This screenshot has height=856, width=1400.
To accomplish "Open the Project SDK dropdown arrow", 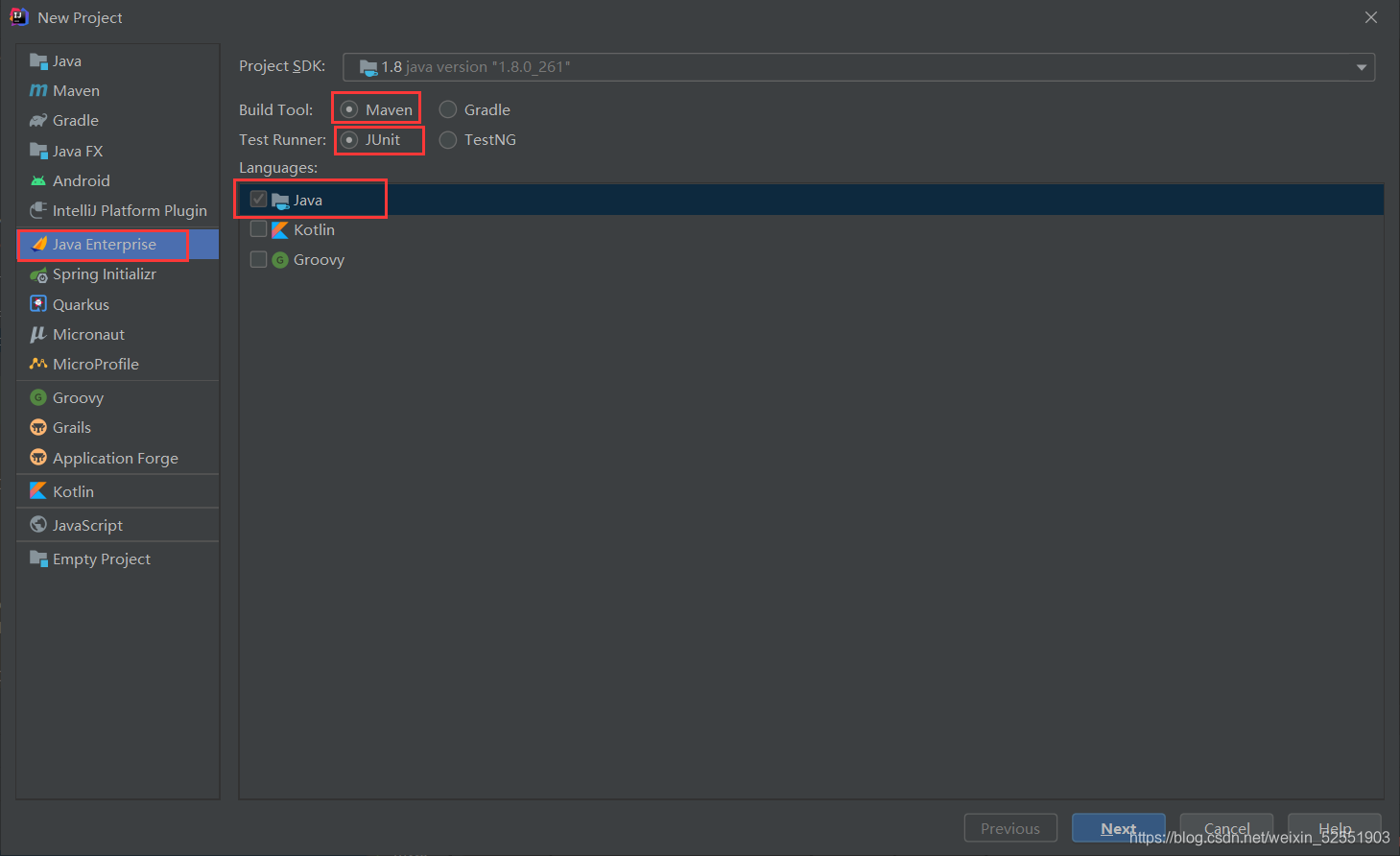I will [1361, 67].
